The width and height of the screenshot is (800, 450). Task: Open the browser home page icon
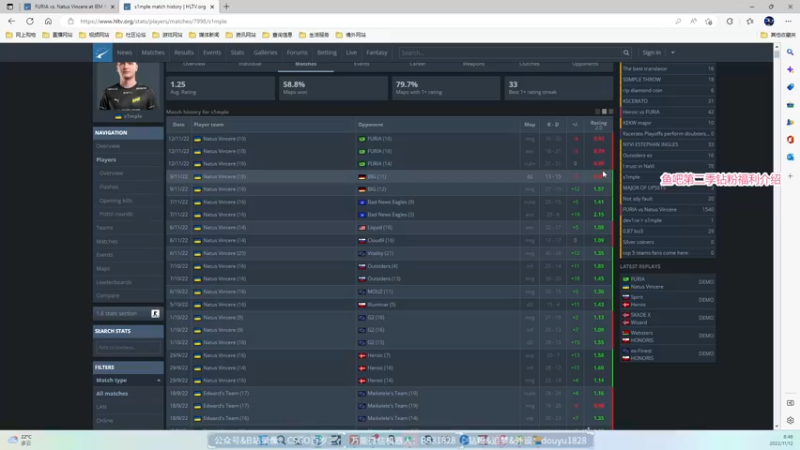48,21
